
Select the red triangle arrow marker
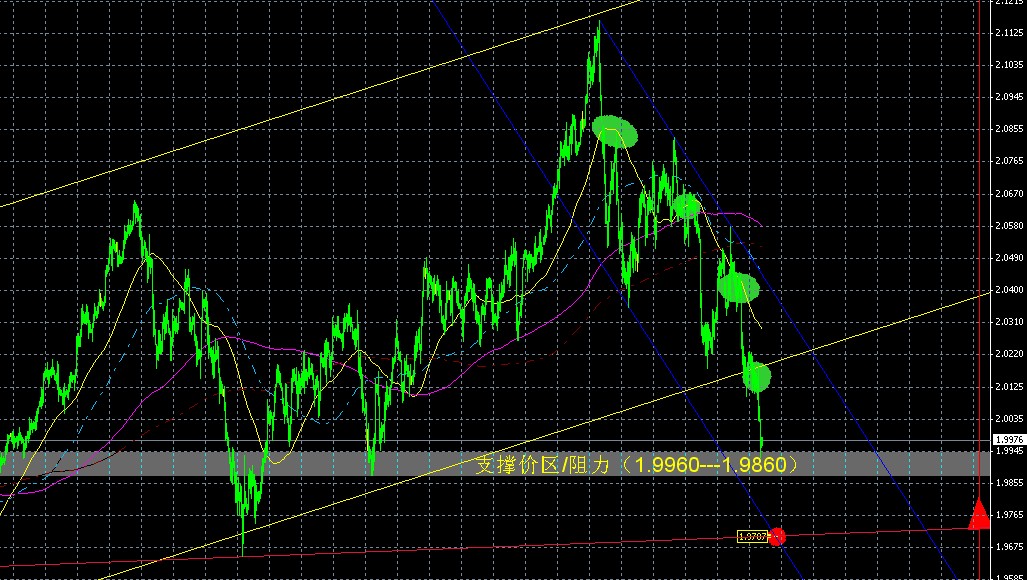click(979, 513)
